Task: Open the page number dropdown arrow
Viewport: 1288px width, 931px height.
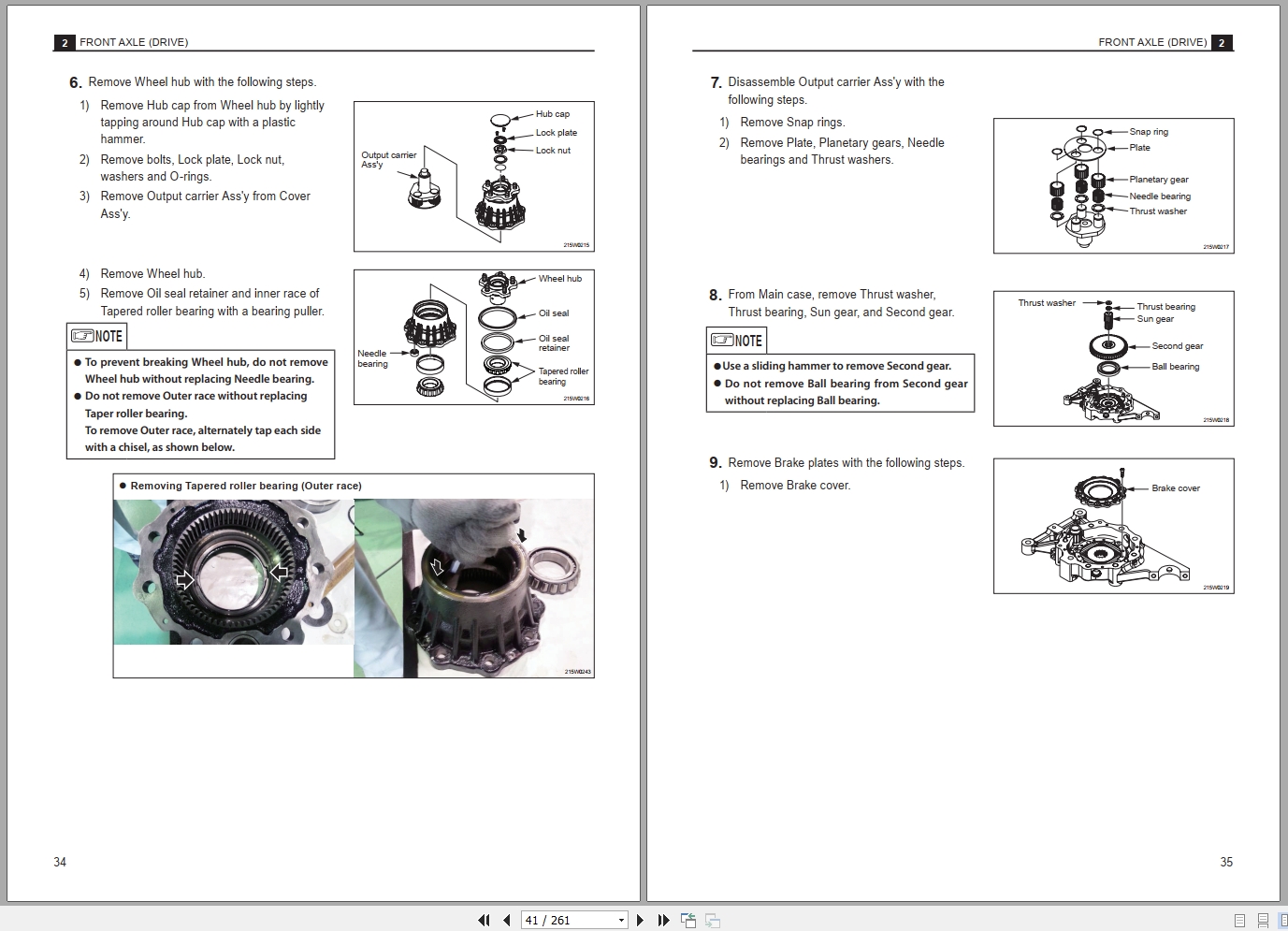Action: coord(621,920)
